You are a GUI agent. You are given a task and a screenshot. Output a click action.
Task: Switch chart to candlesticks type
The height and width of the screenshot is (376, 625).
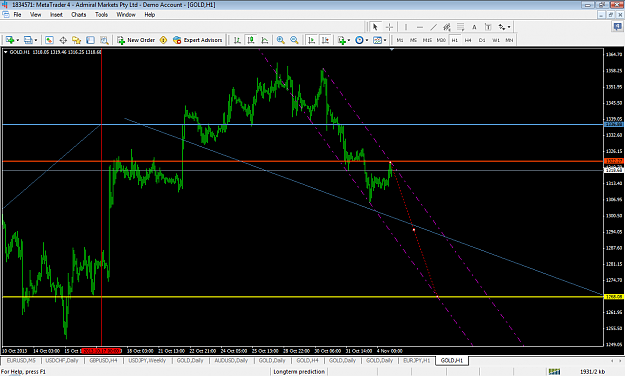click(x=251, y=40)
